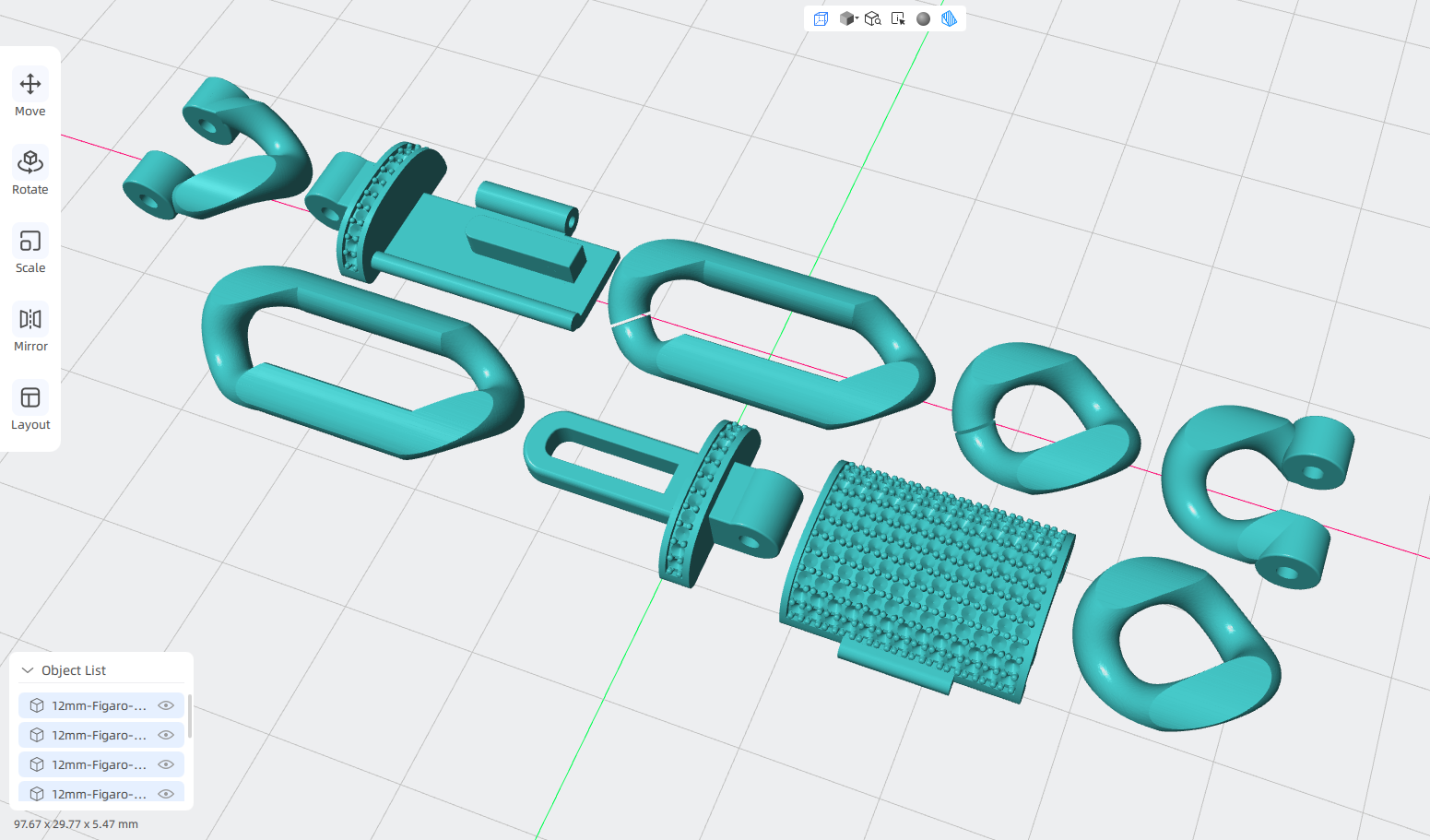Toggle the blue striped section view icon
Screen dimensions: 1430x840
949,18
